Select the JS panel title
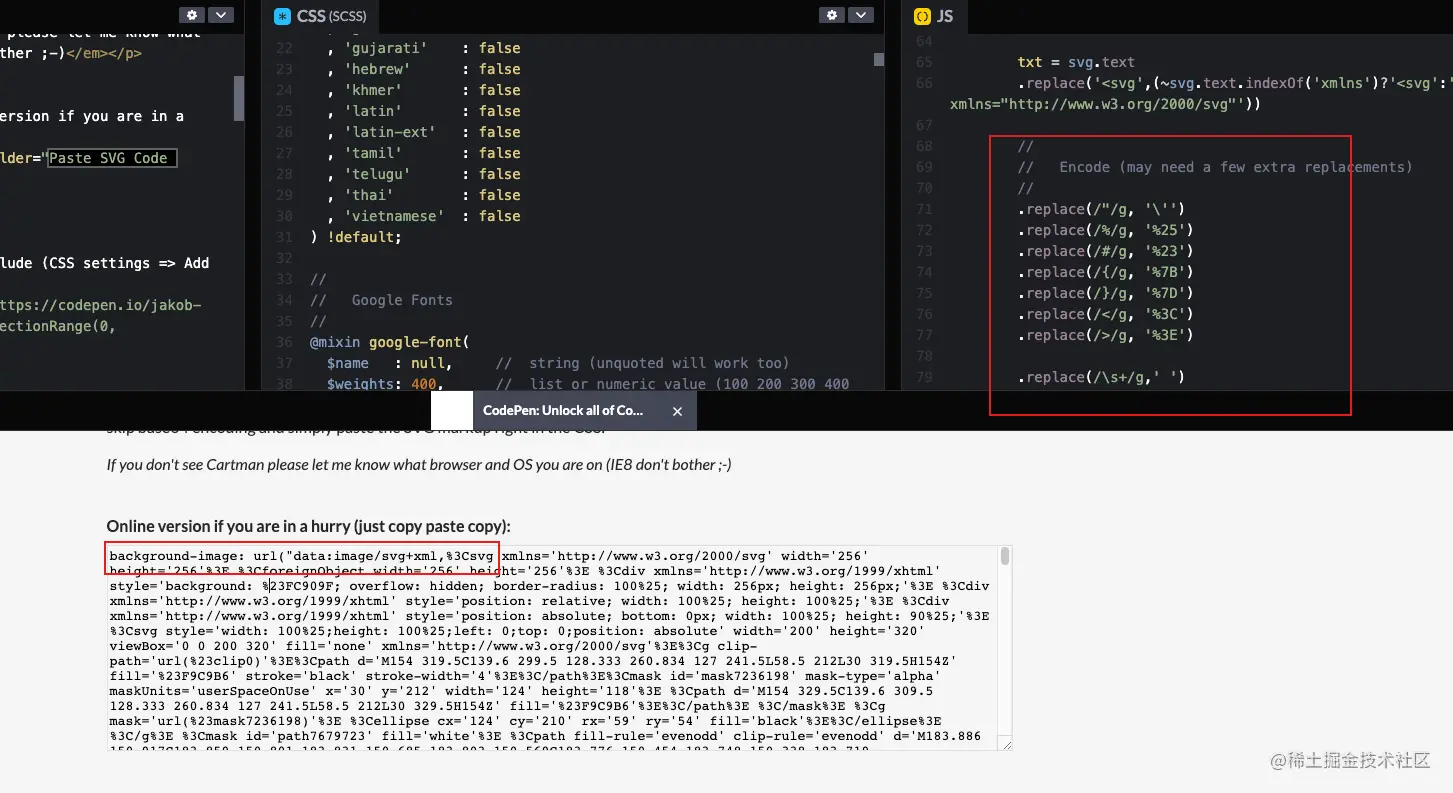Image resolution: width=1453 pixels, height=793 pixels. (945, 16)
